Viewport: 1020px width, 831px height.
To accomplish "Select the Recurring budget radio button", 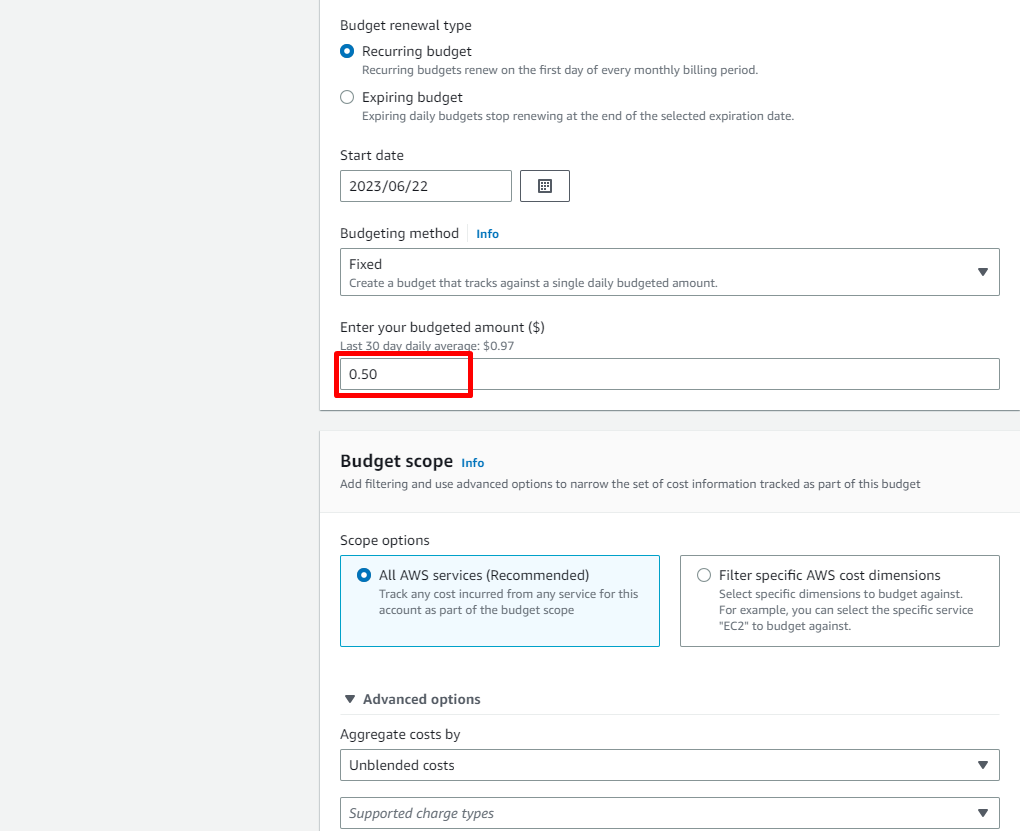I will click(347, 51).
